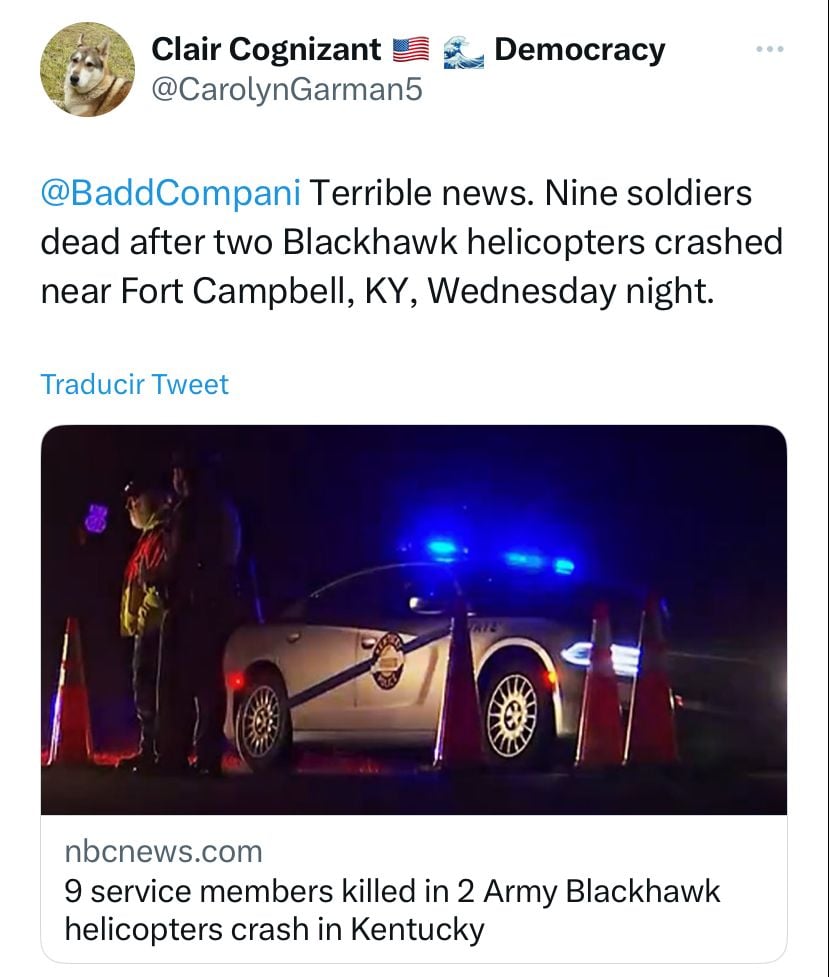
Task: Click the wave emoji beside Democracy
Action: coord(463,52)
